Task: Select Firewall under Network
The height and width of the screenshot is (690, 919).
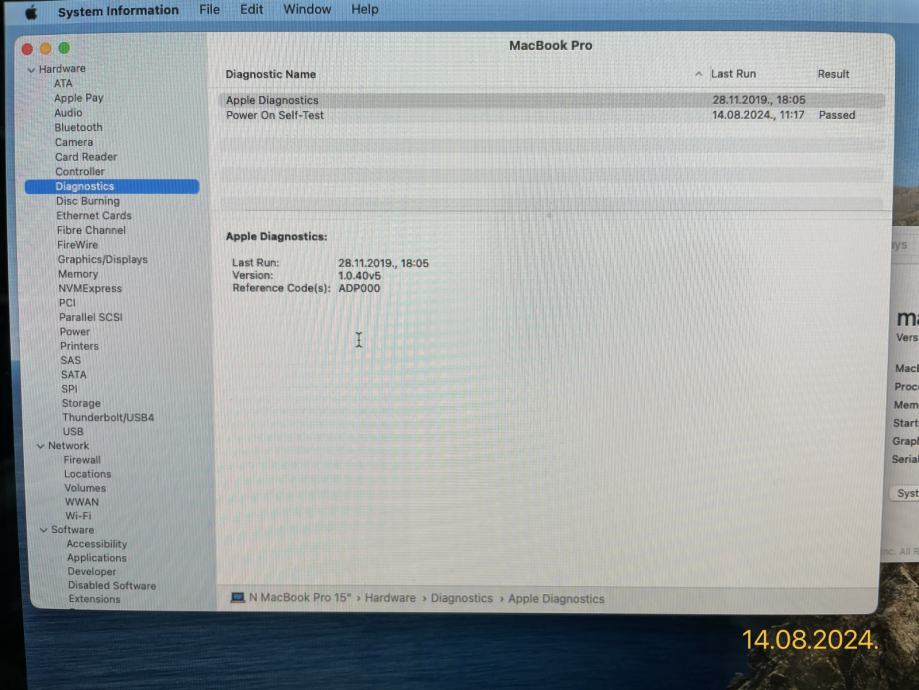Action: point(82,460)
